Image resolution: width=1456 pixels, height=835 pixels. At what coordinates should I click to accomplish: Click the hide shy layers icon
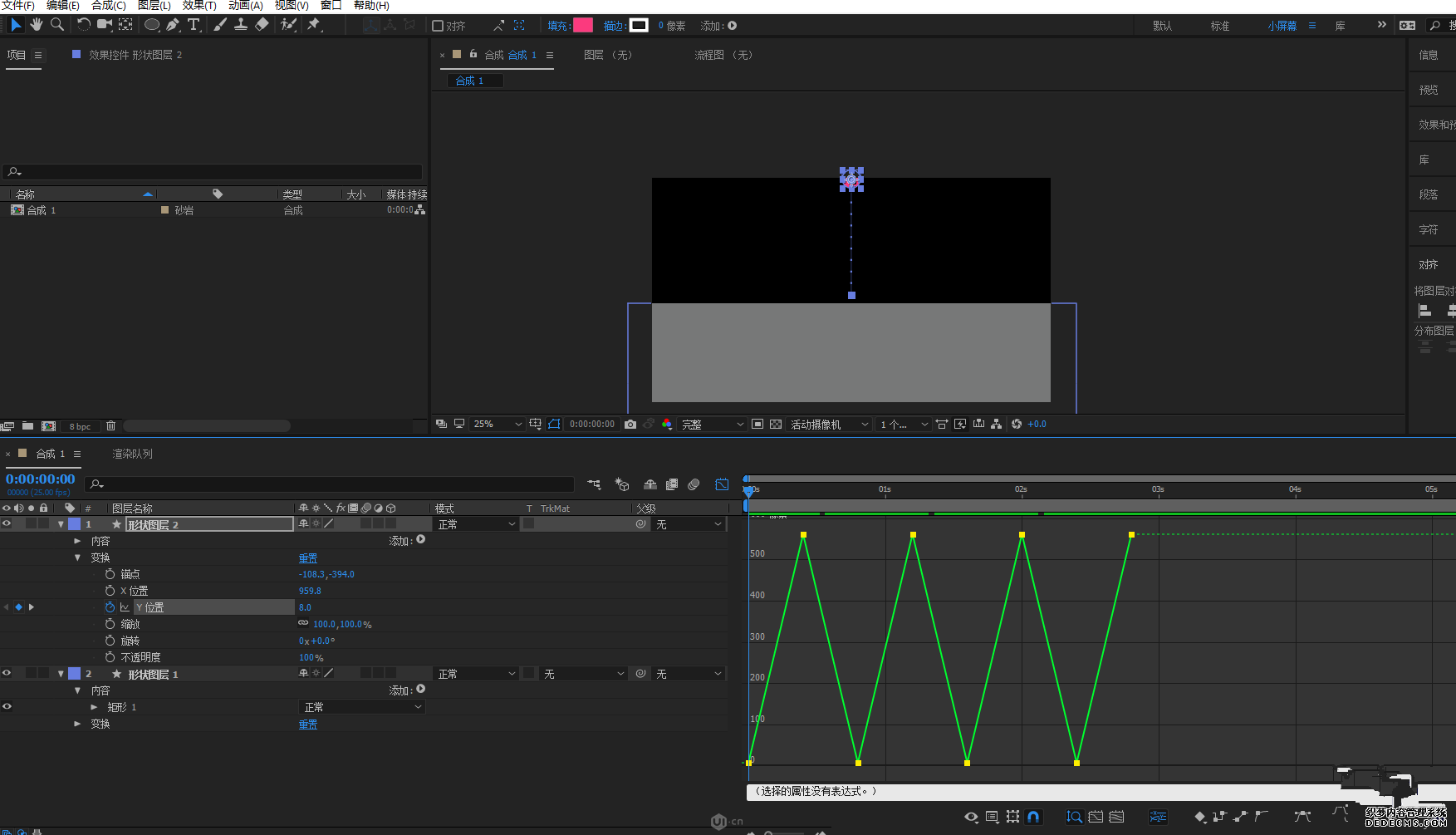pyautogui.click(x=650, y=484)
